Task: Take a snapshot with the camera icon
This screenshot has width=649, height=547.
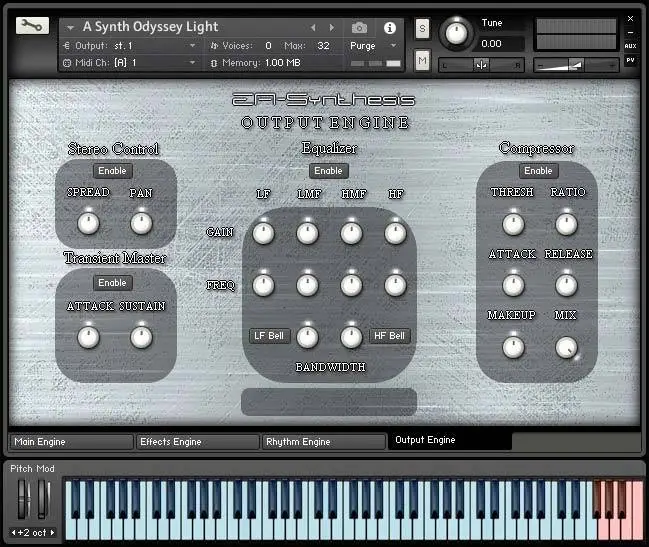Action: [x=359, y=28]
